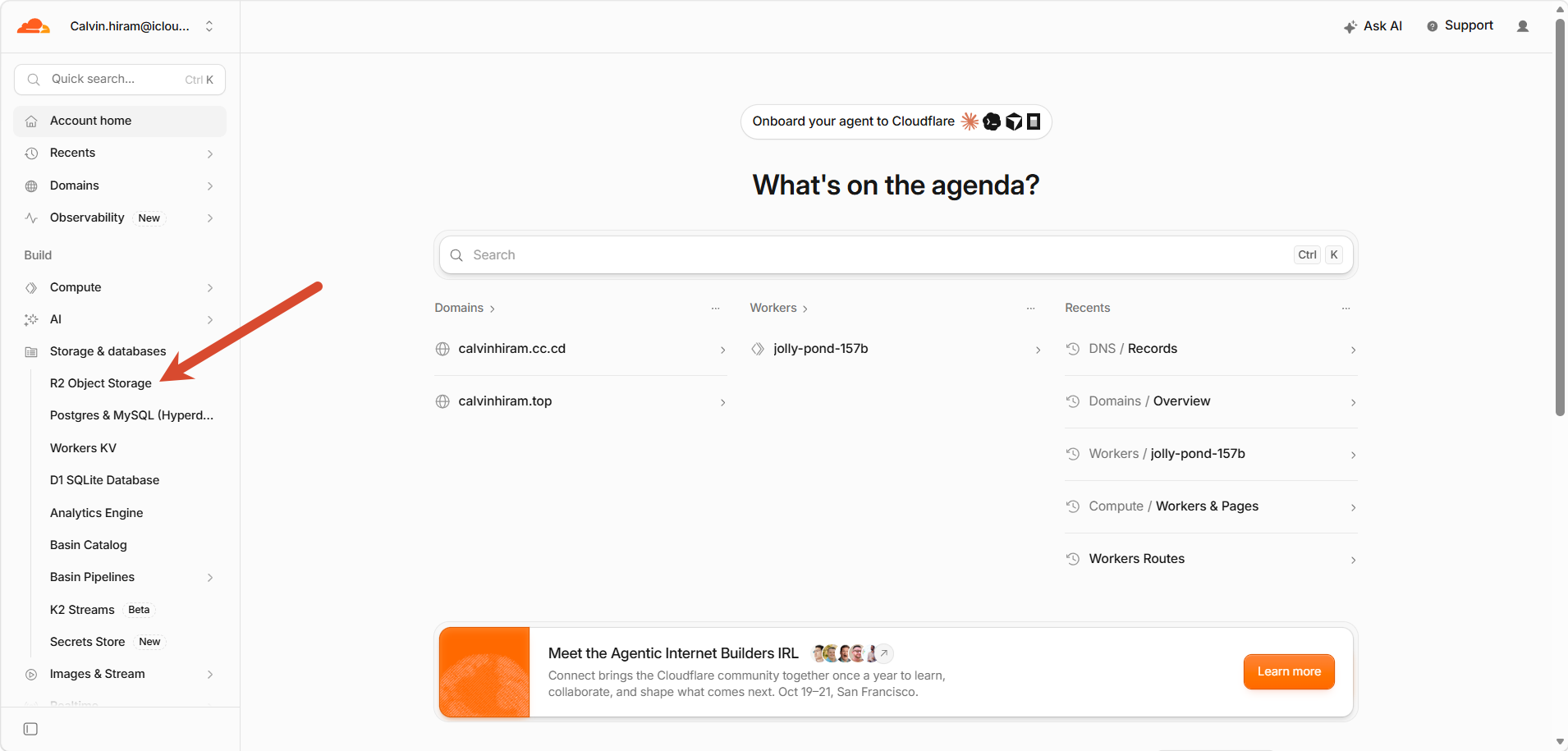Open recent Compute / Workers & Pages
The image size is (1568, 751).
1211,507
